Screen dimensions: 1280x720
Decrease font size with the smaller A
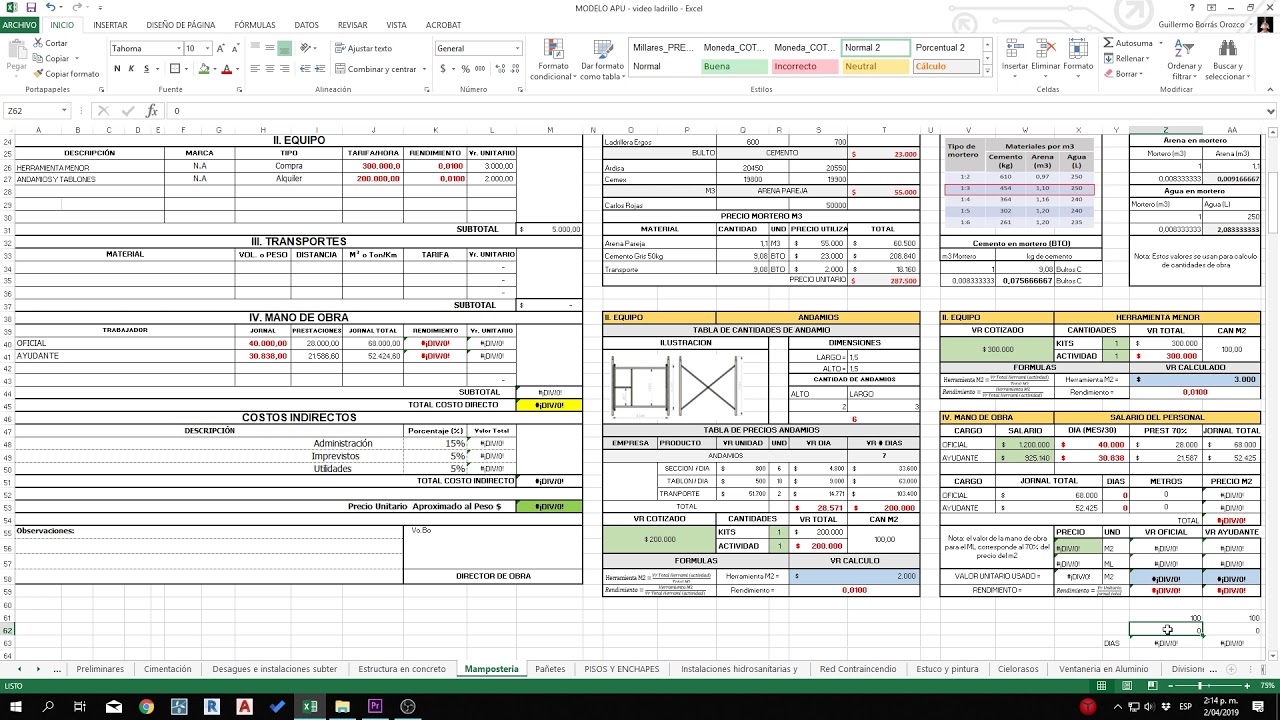[x=234, y=48]
